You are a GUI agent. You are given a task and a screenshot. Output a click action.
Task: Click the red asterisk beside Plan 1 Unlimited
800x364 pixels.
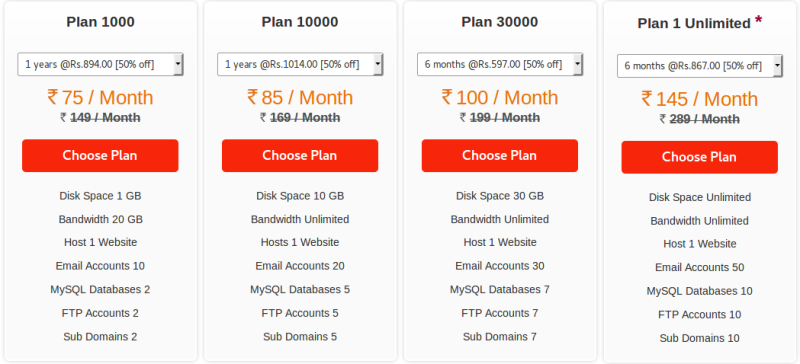(759, 20)
